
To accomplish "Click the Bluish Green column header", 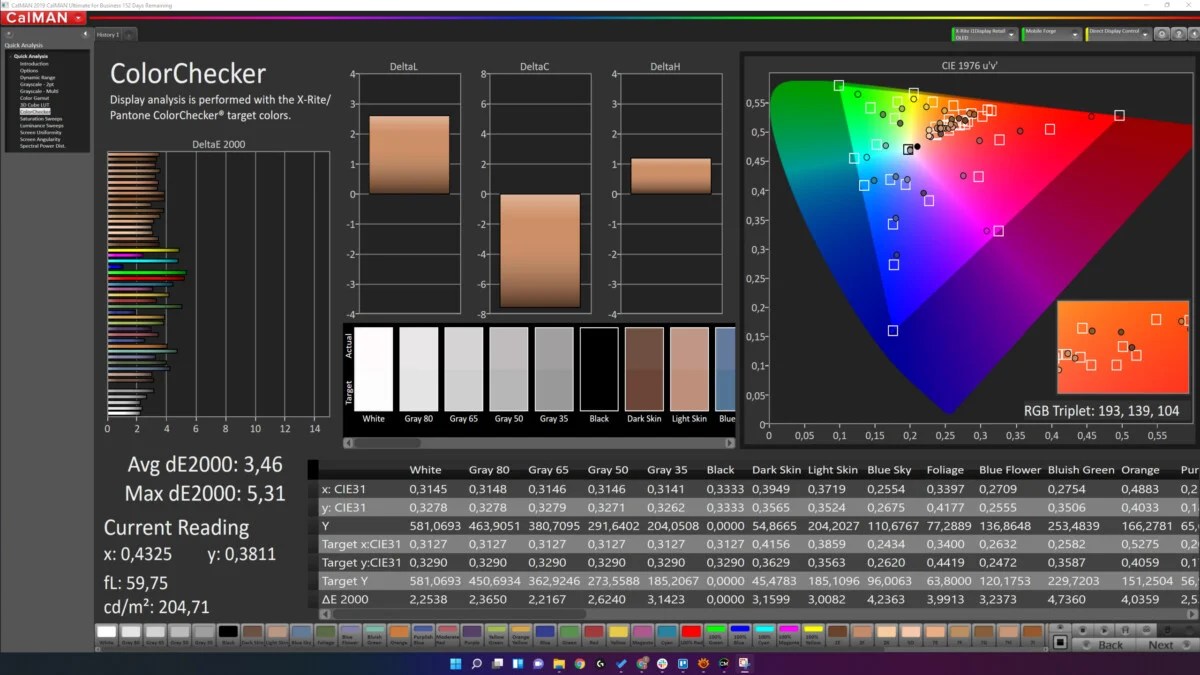I will pos(1081,470).
